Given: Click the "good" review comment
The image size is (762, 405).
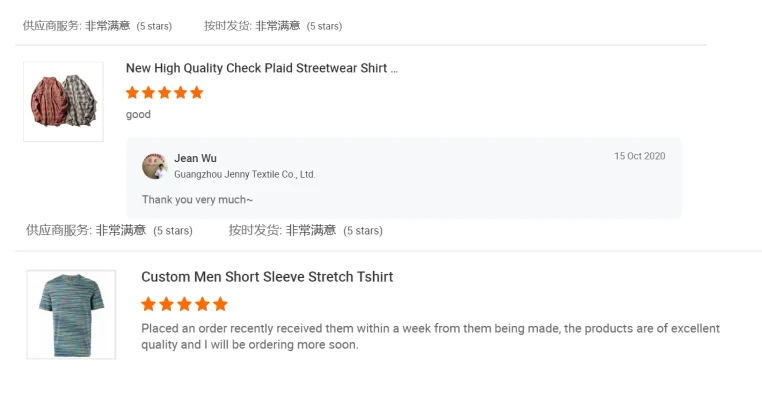Looking at the screenshot, I should click(x=138, y=115).
